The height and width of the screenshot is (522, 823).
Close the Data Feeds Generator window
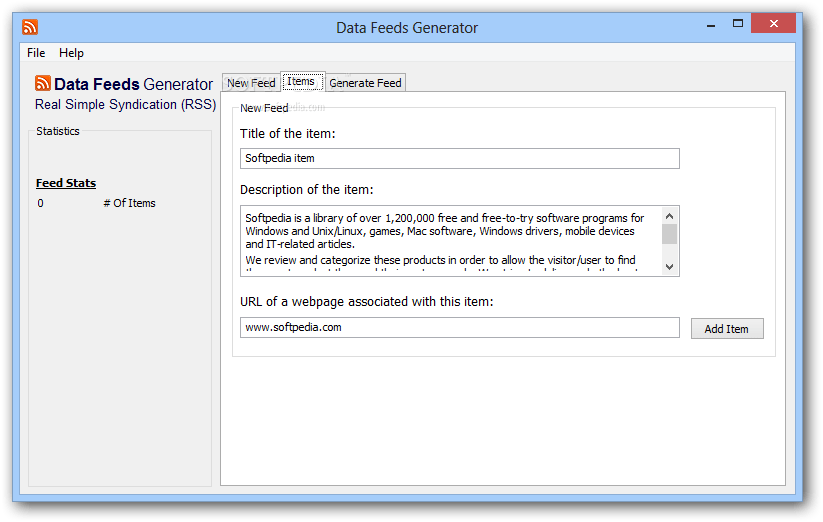(774, 24)
